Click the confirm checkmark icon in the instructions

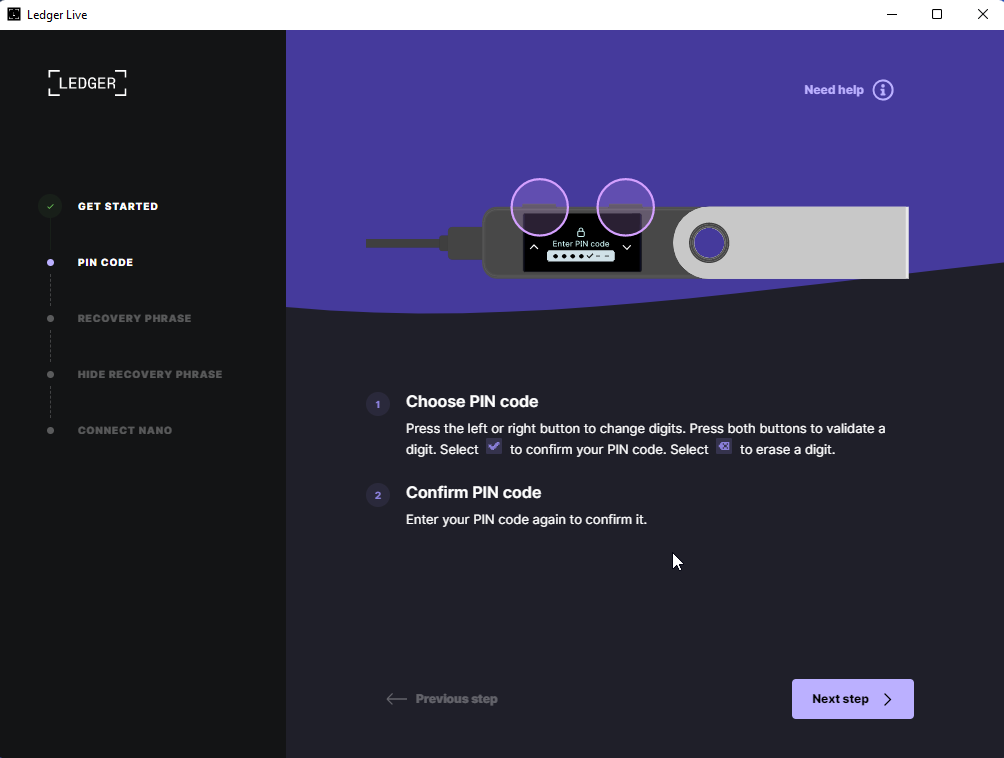tap(494, 447)
